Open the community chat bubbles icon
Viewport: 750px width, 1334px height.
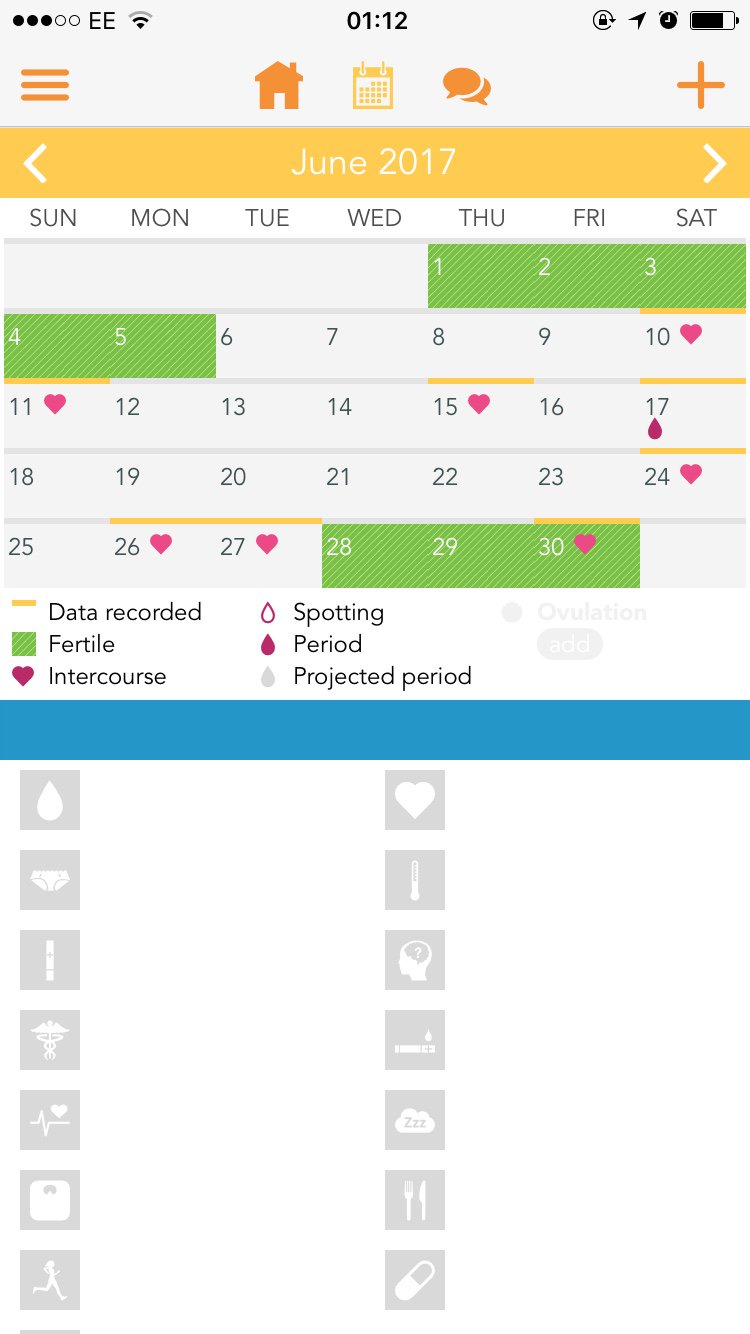point(466,86)
